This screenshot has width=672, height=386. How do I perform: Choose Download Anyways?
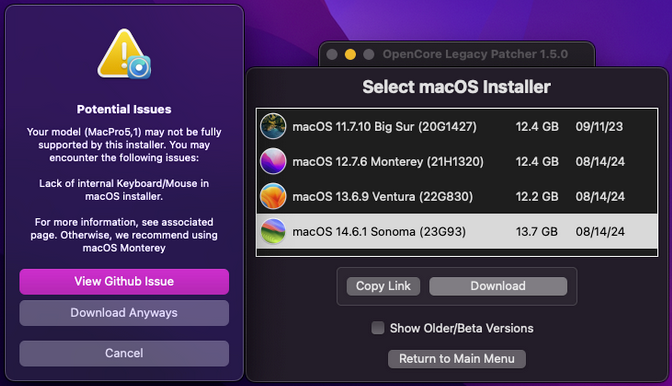click(x=124, y=313)
